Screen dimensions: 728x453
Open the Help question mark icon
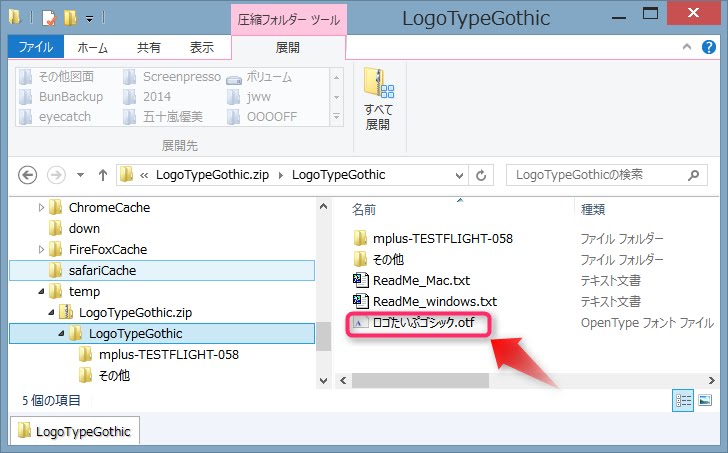pos(708,47)
